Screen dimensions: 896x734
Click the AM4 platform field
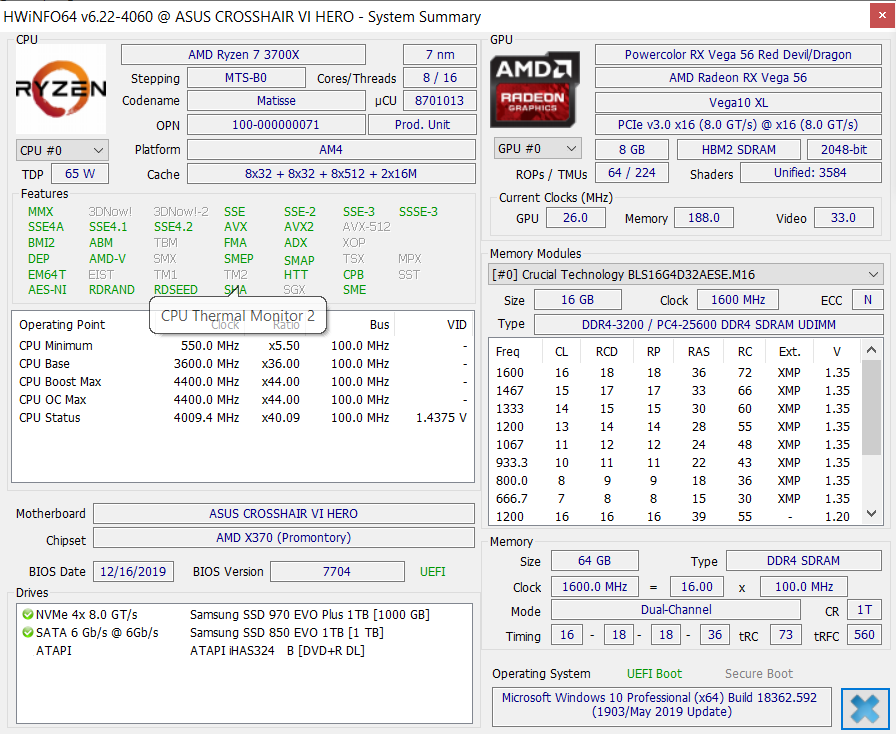point(331,150)
